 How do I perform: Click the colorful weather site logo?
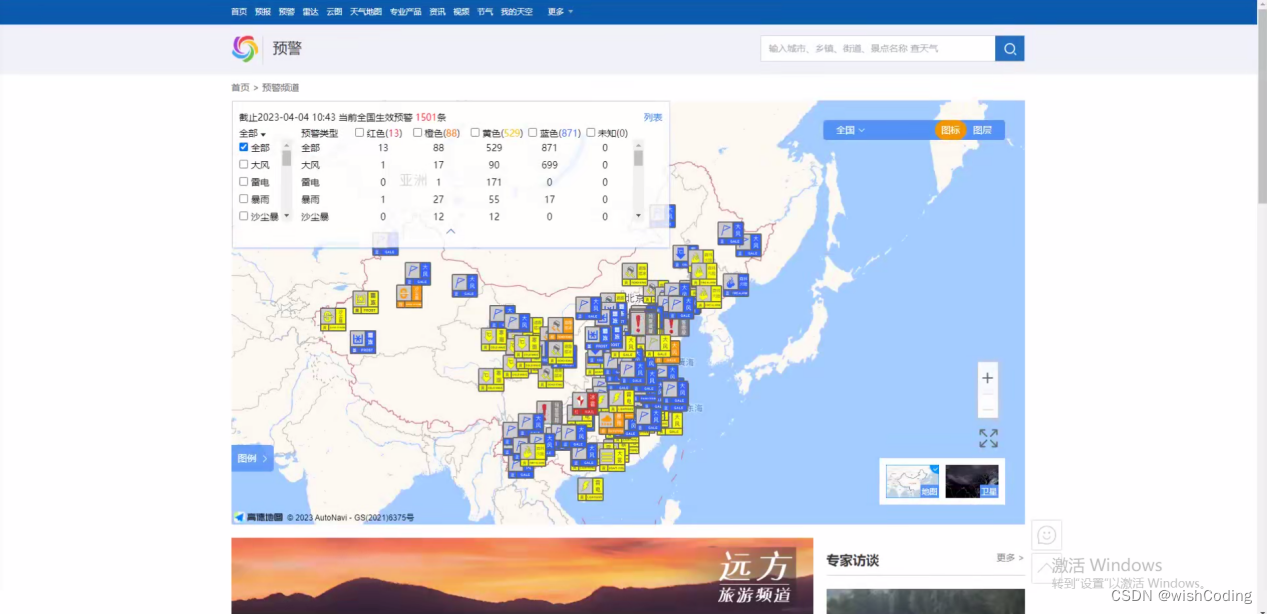coord(245,48)
